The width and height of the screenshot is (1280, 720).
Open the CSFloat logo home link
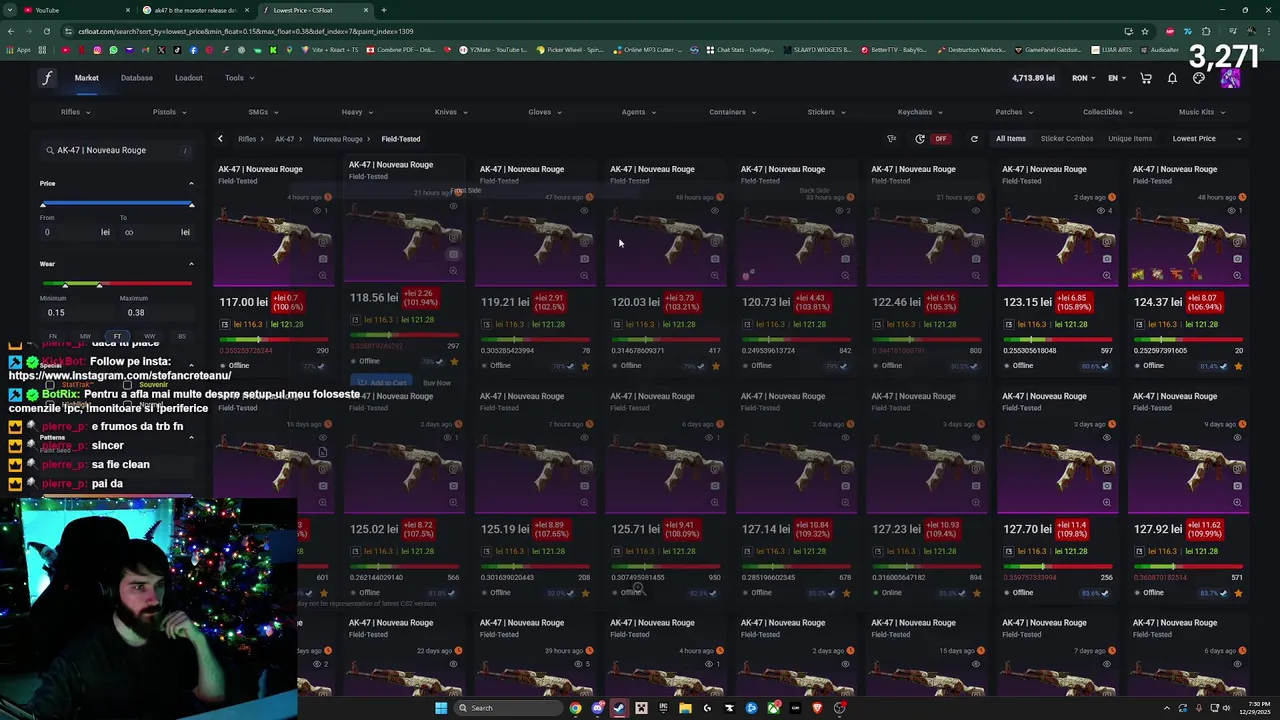[x=47, y=78]
